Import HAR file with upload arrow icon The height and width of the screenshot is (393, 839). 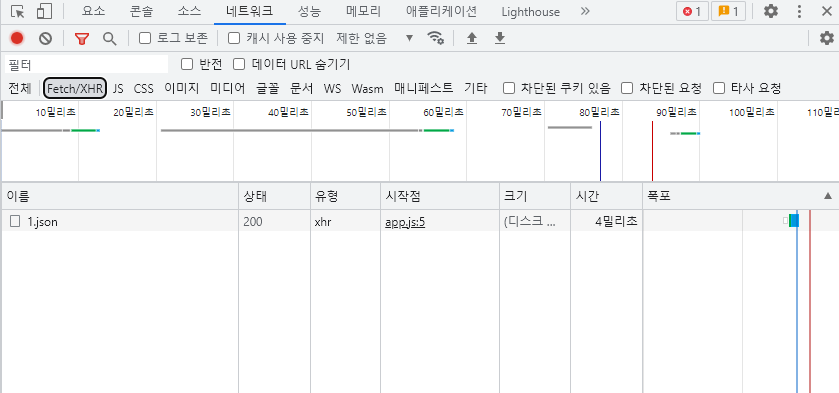tap(471, 38)
